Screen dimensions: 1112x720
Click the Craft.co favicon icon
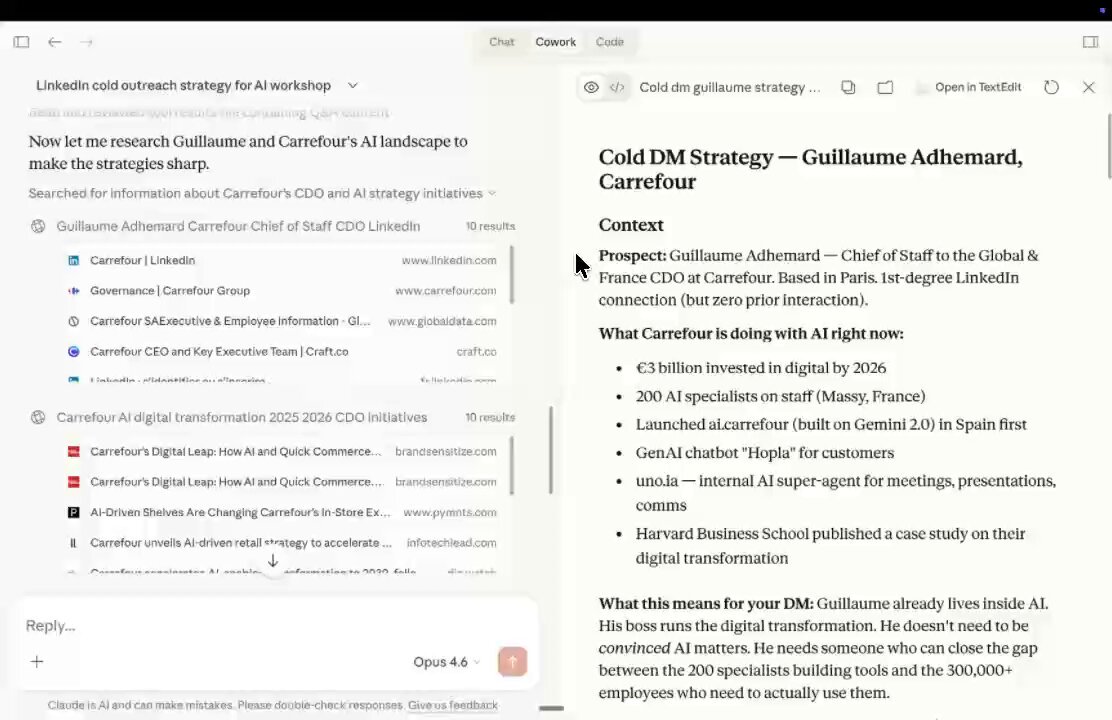tap(73, 352)
